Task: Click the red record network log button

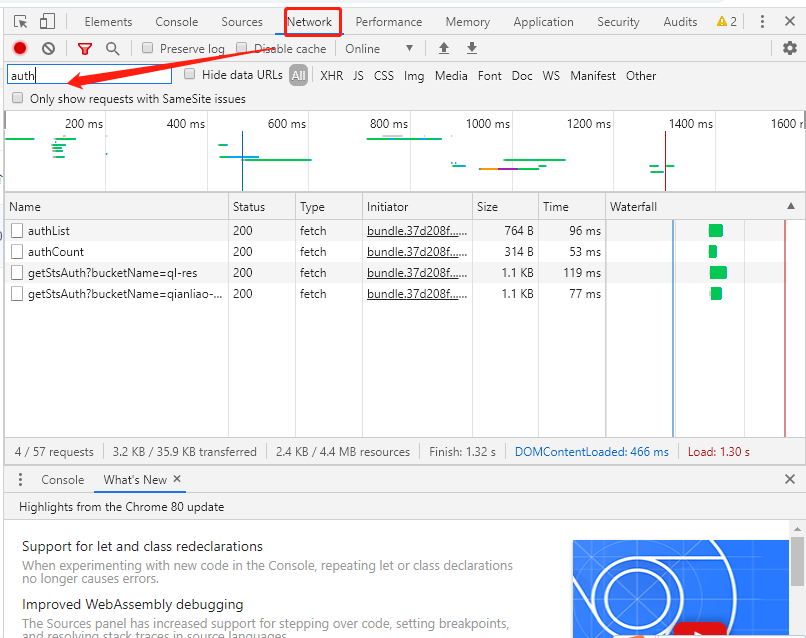Action: (x=20, y=48)
